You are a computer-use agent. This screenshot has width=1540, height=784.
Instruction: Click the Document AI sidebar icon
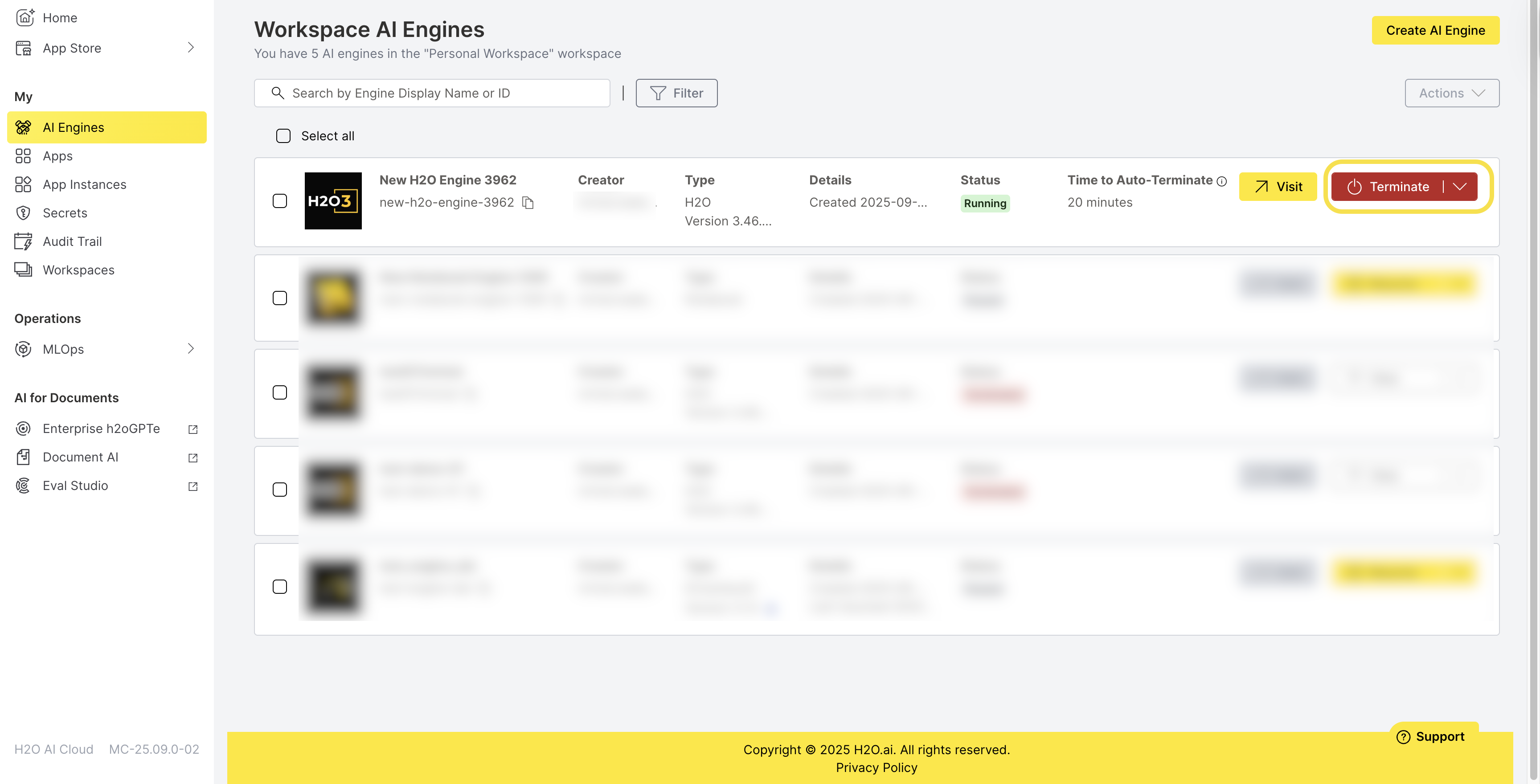(x=23, y=457)
